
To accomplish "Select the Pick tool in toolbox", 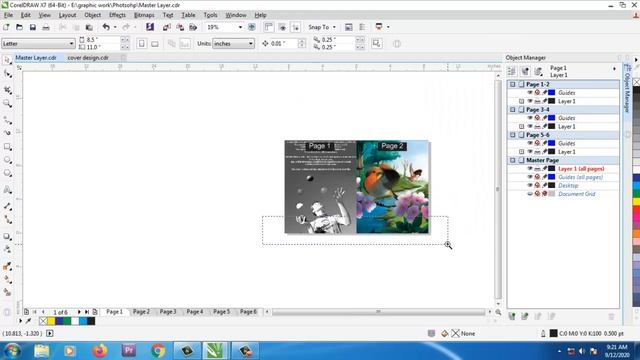I will 7,60.
